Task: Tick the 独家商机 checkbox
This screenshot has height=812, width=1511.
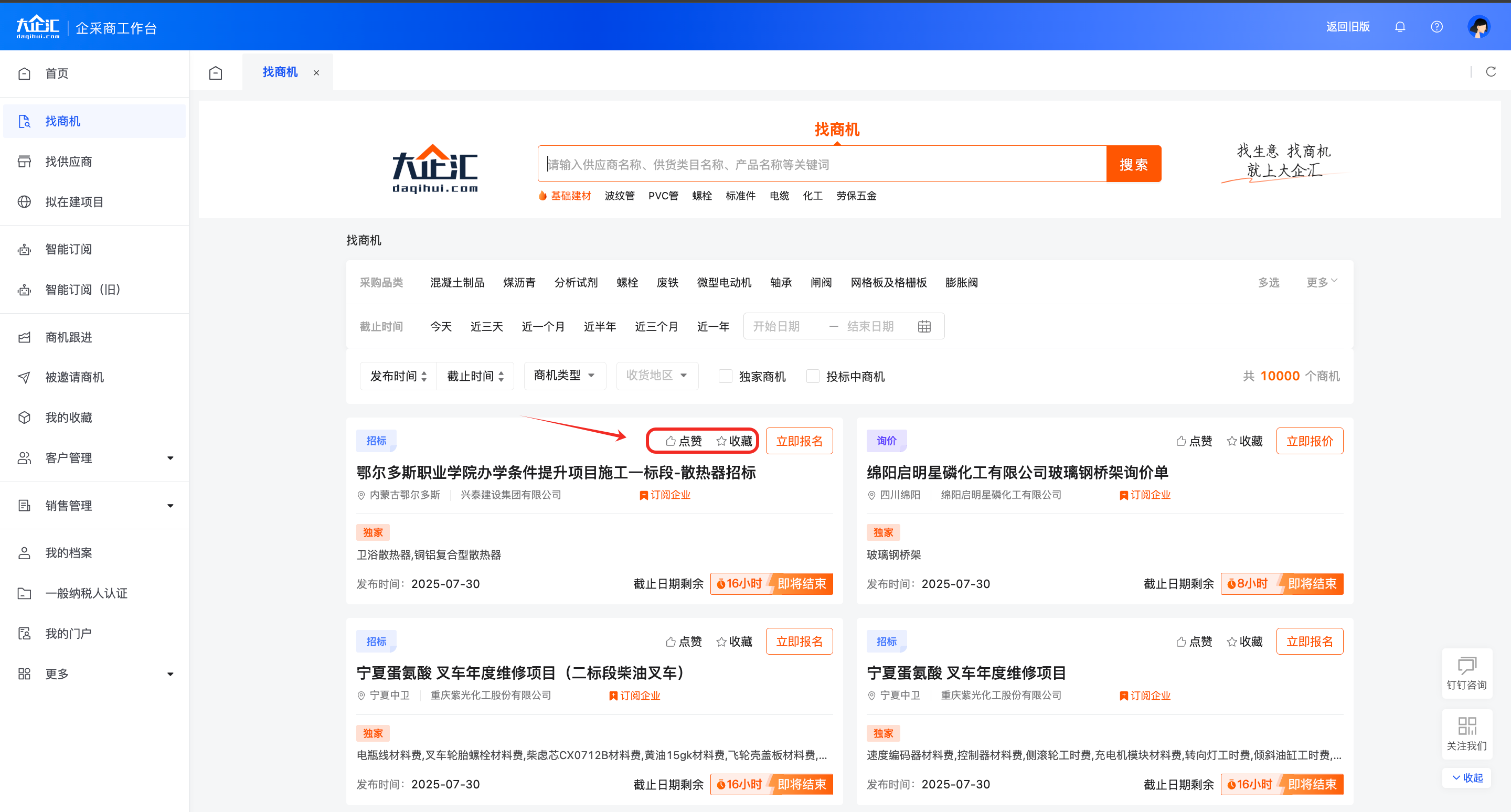Action: pos(726,376)
